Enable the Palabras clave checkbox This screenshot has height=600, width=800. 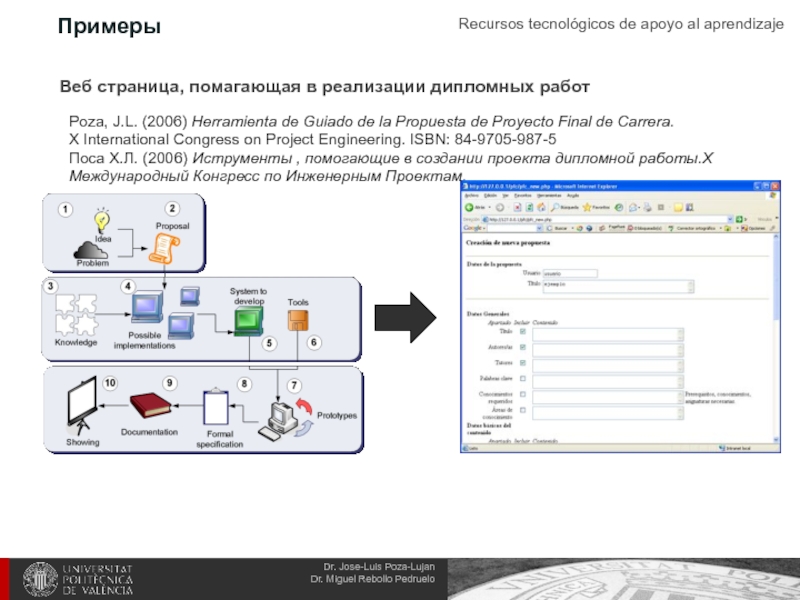coord(522,379)
